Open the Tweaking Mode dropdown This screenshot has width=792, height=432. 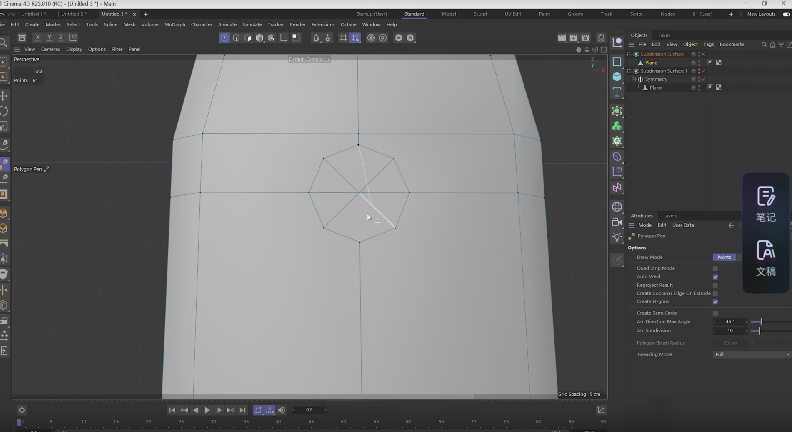tap(751, 354)
